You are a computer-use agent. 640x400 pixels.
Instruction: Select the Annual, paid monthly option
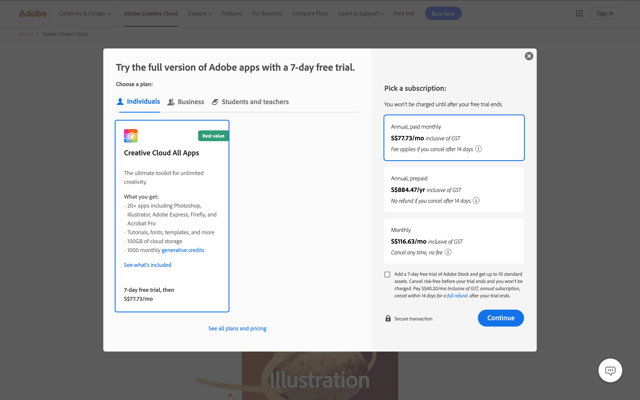click(453, 138)
